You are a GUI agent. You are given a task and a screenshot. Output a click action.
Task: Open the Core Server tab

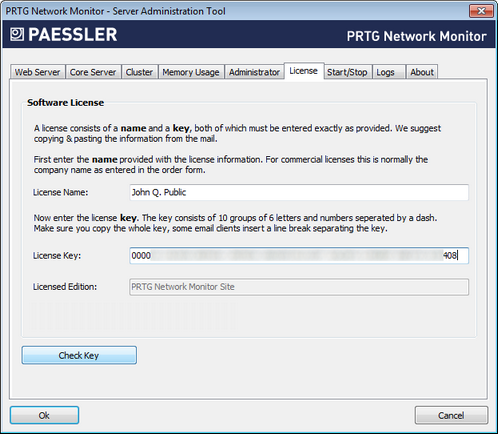click(93, 72)
